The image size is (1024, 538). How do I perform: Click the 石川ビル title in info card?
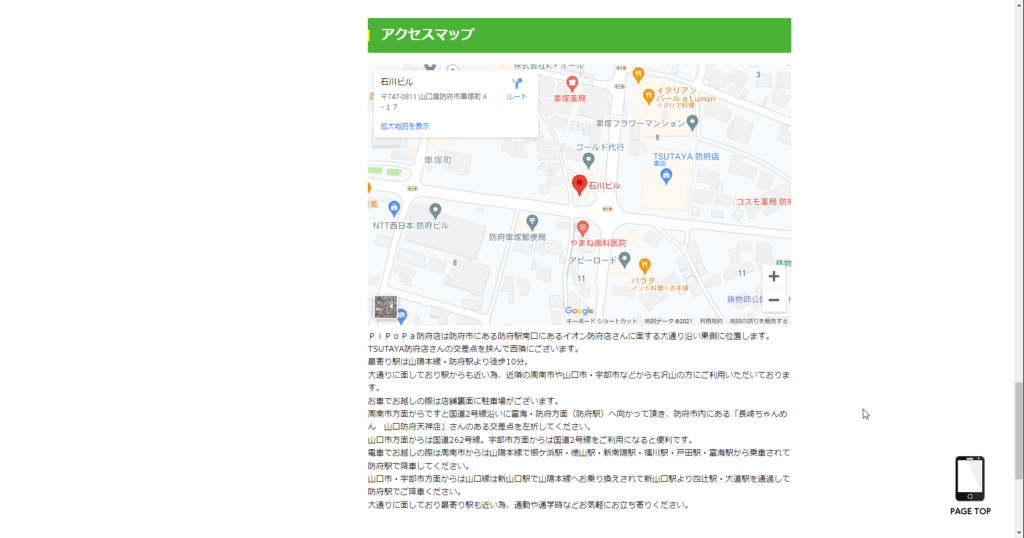[x=397, y=82]
